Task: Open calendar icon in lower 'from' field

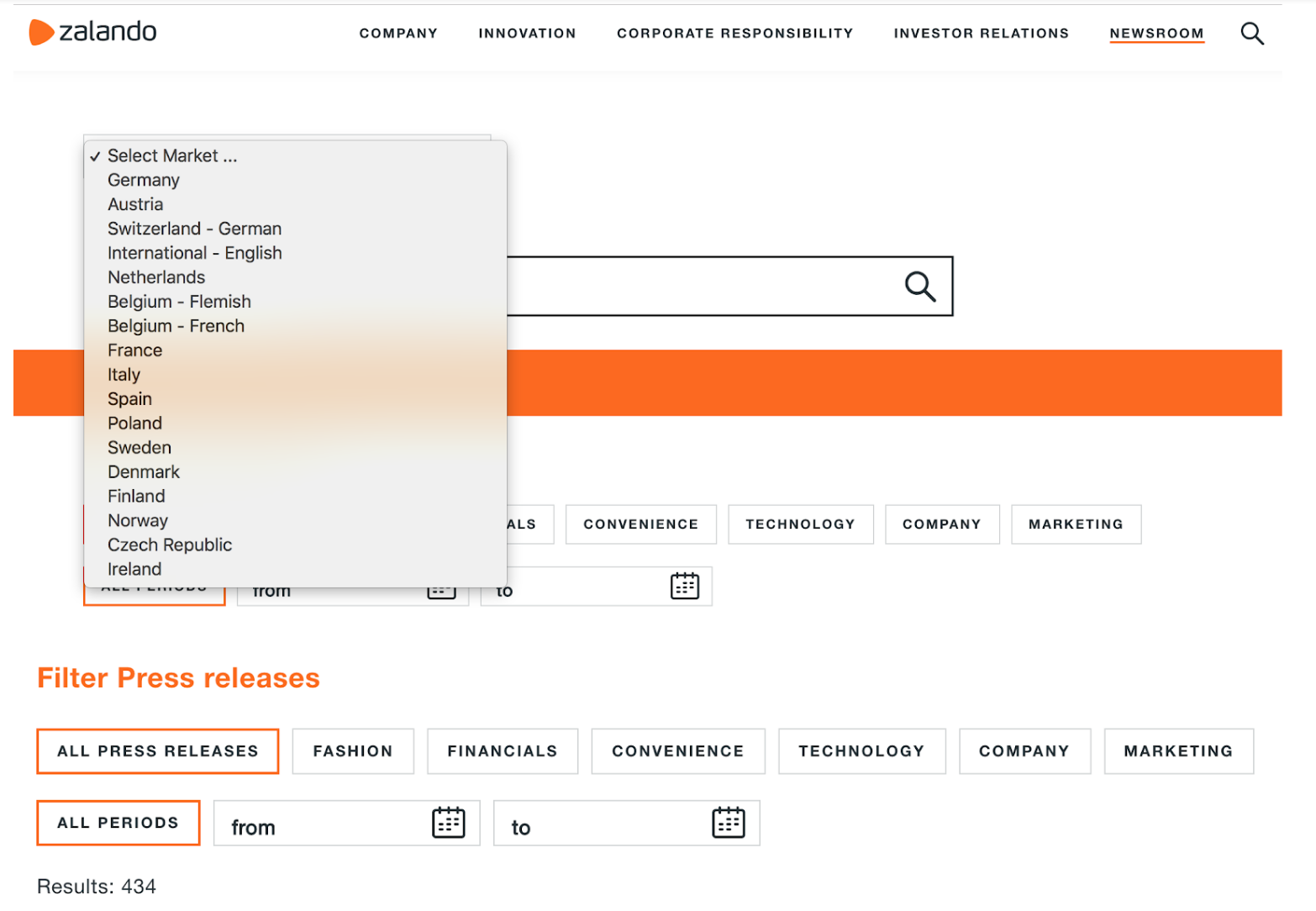Action: click(x=449, y=822)
